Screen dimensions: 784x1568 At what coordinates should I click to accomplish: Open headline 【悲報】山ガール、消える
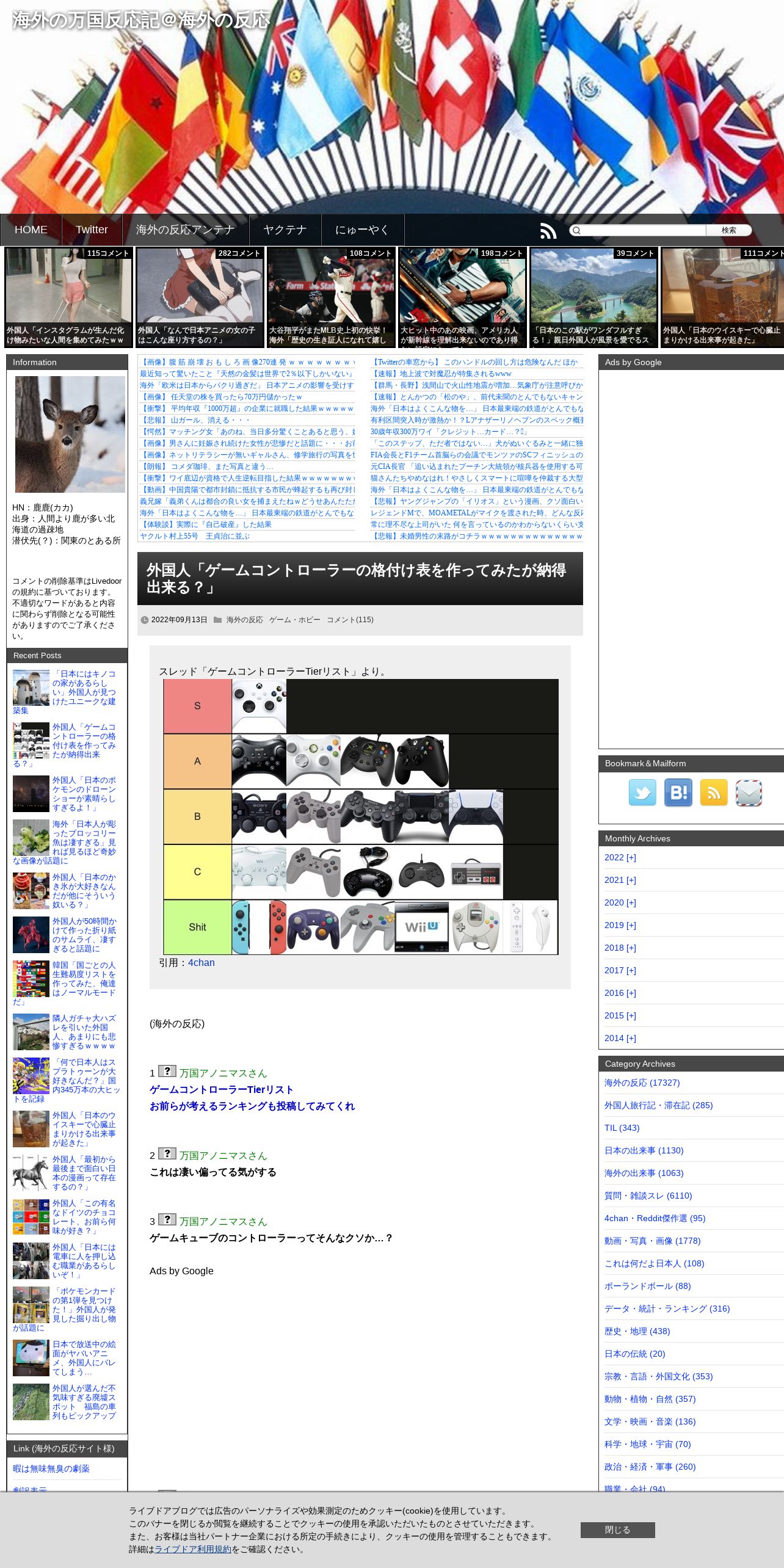pos(195,420)
